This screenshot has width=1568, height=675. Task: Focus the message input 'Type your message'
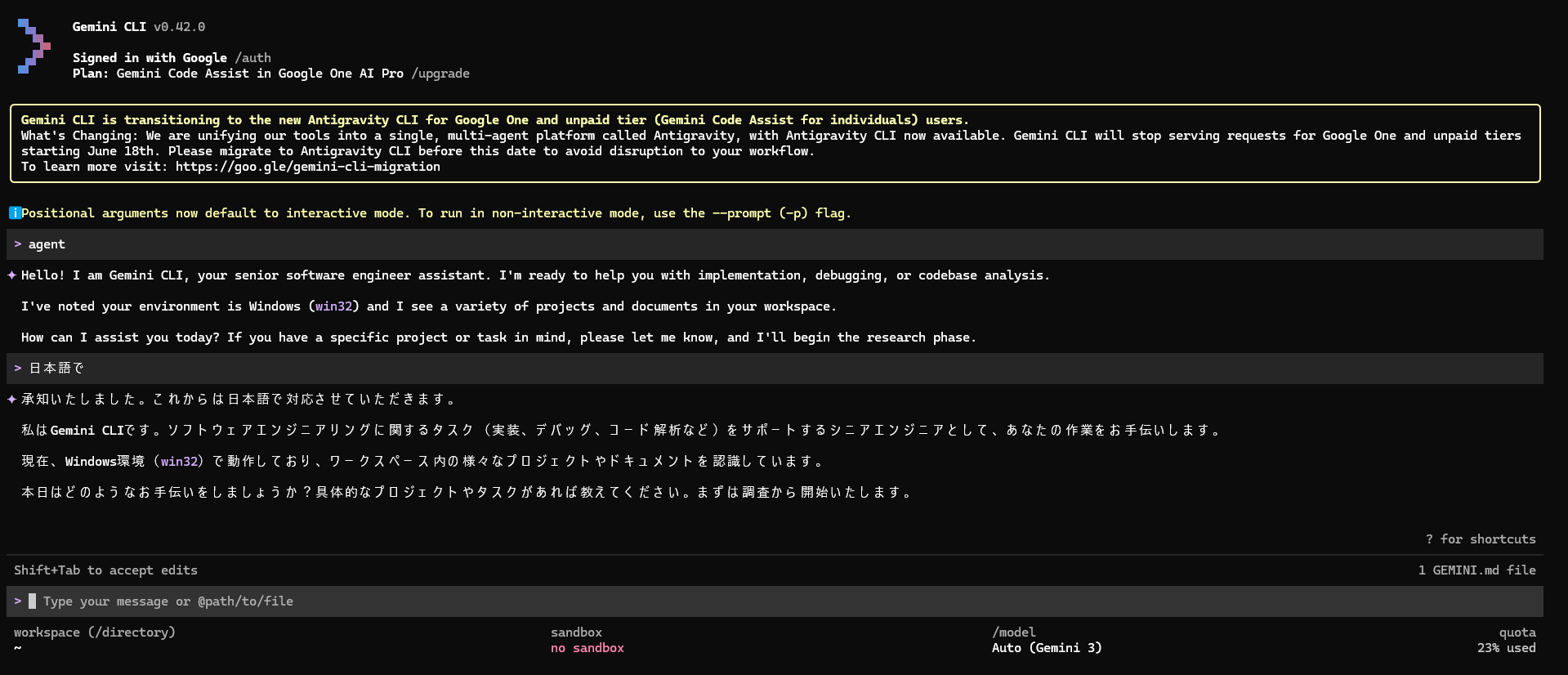775,601
